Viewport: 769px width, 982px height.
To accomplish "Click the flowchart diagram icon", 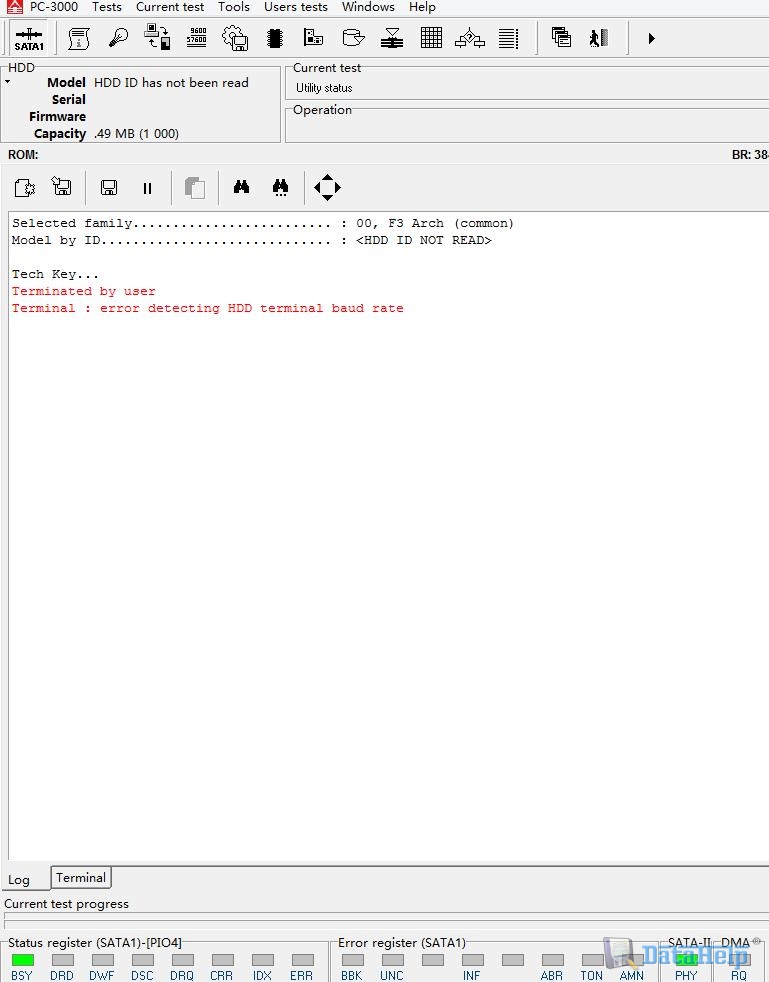I will pyautogui.click(x=470, y=39).
